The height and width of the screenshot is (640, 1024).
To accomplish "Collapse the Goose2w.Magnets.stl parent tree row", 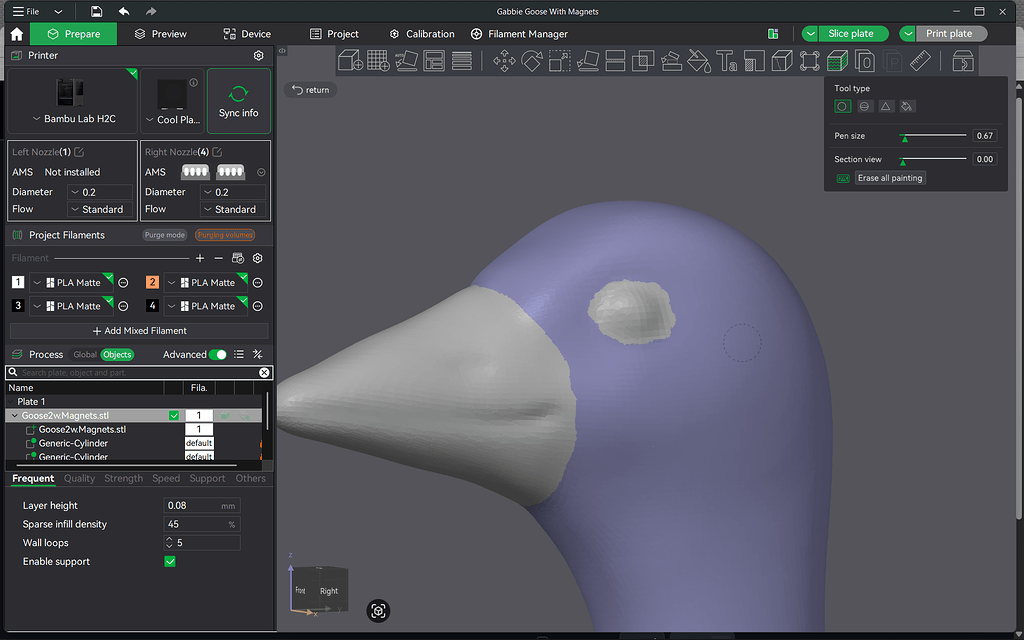I will click(14, 415).
